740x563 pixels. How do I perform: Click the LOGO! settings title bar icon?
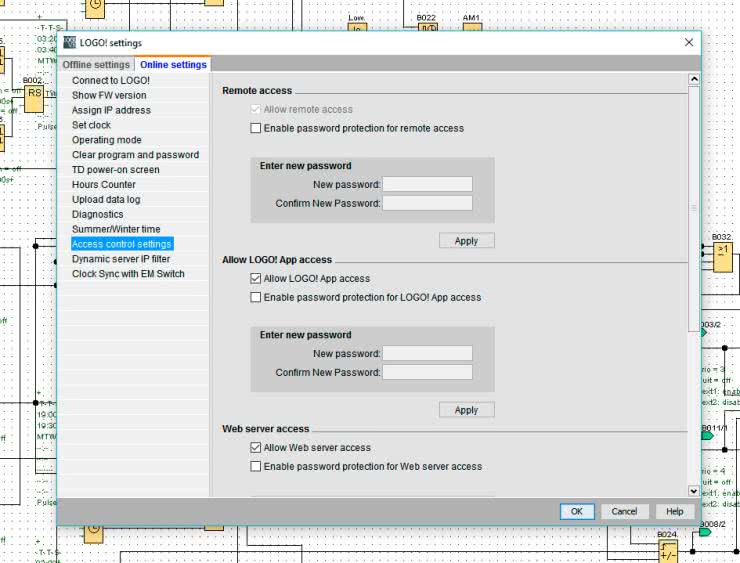(x=69, y=43)
